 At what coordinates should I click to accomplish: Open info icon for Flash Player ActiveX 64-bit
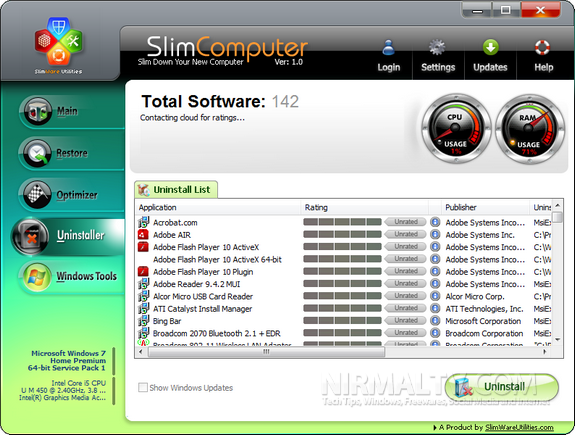click(x=435, y=259)
